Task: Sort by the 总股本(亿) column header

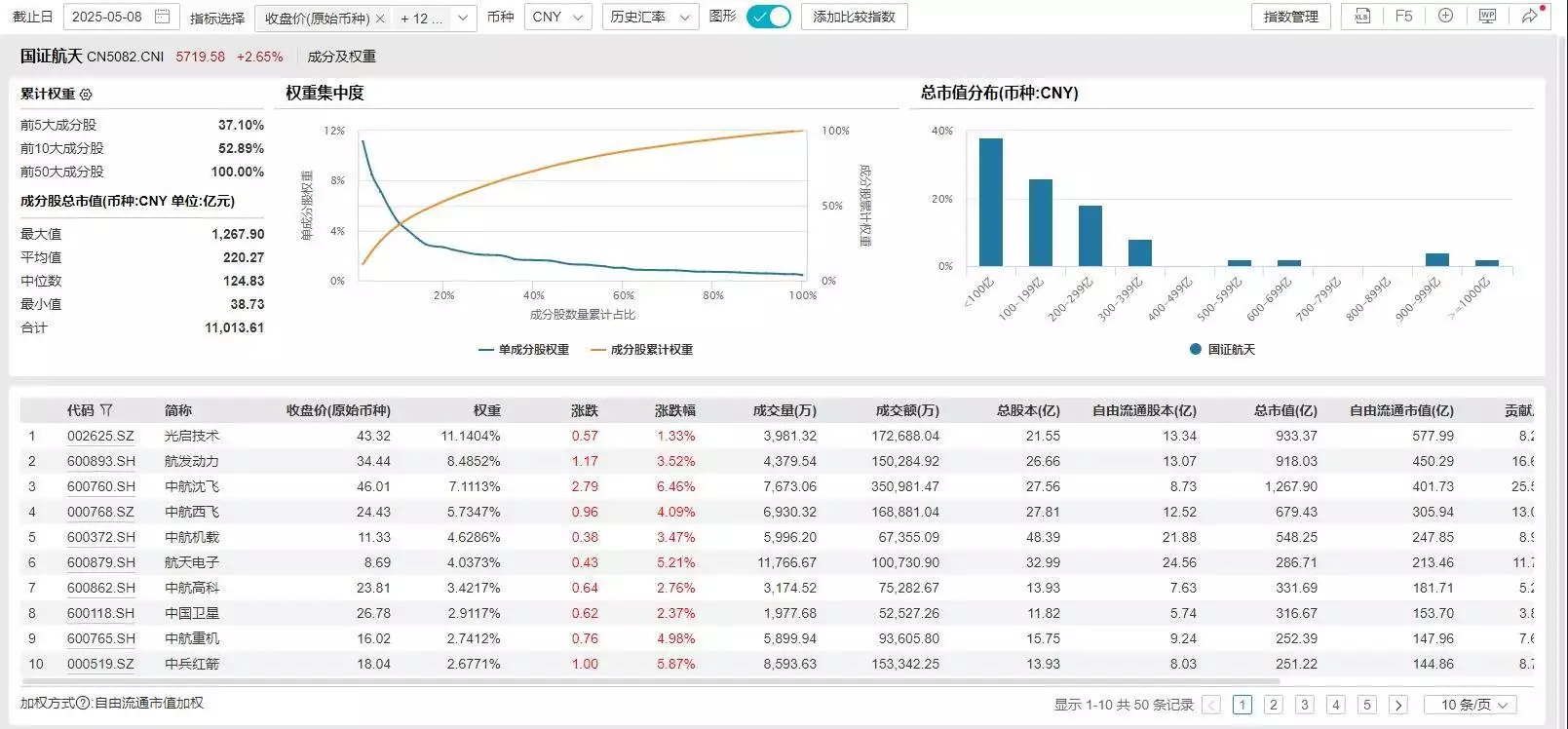Action: coord(1028,410)
